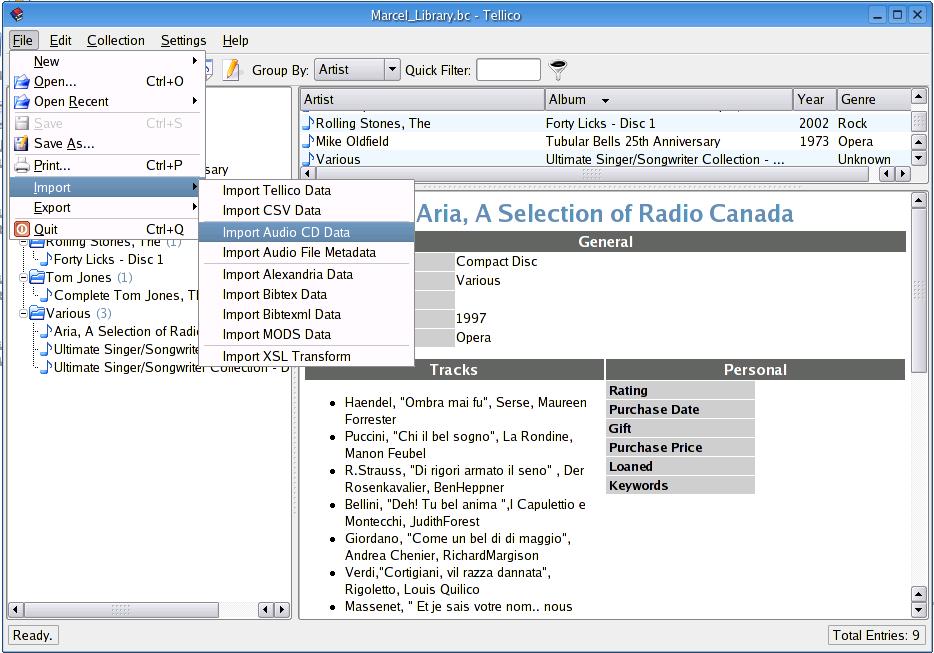Collapse the Various group in tree
934x653 pixels.
click(x=24, y=313)
